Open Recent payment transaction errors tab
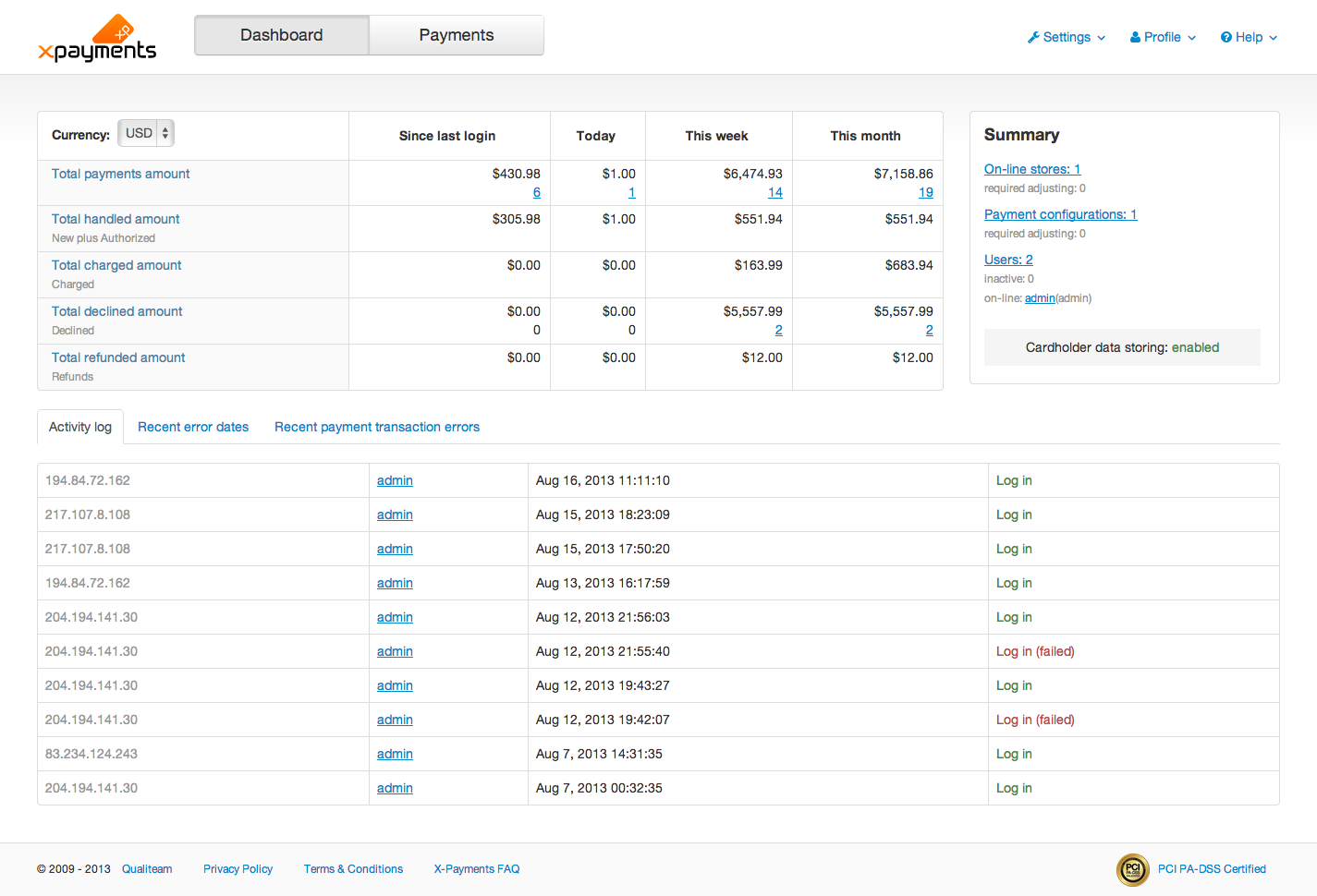This screenshot has height=896, width=1317. (377, 427)
